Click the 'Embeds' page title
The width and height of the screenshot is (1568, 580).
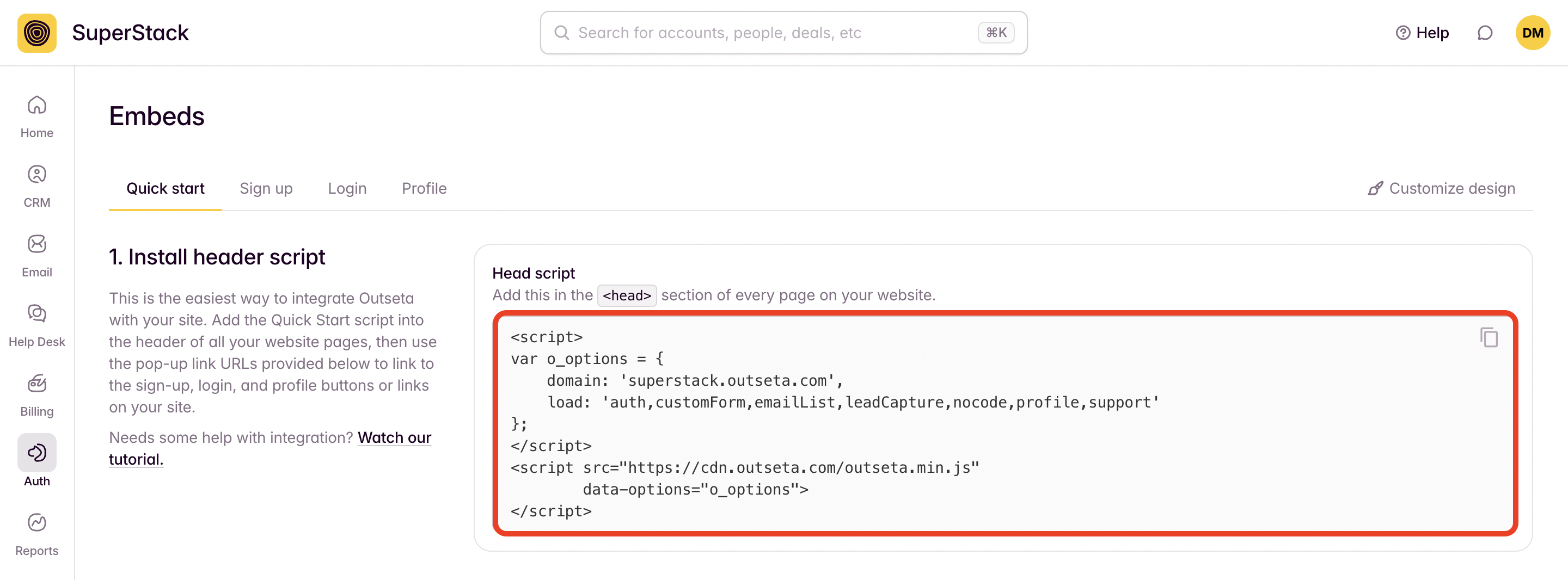click(x=156, y=116)
